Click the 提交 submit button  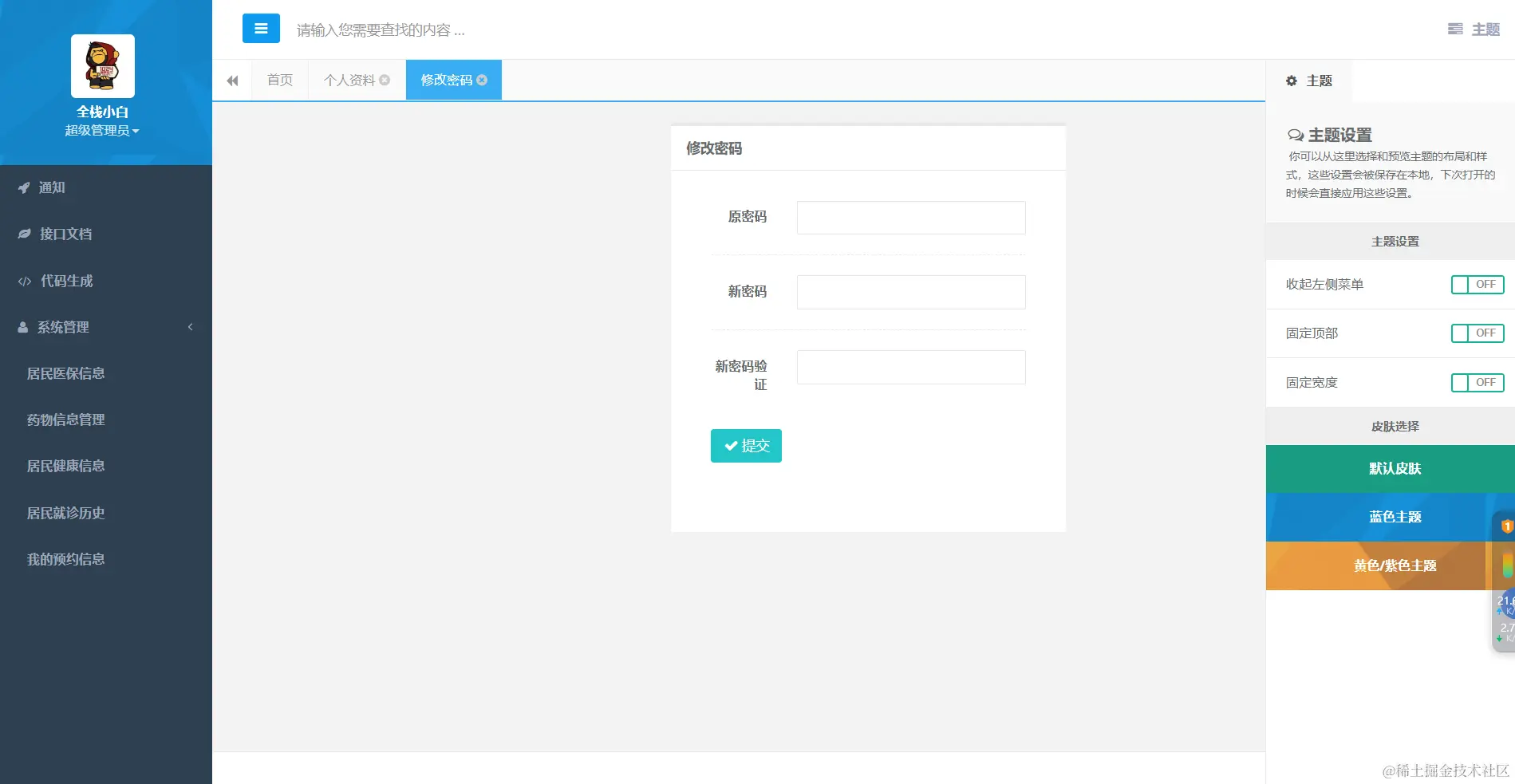pyautogui.click(x=746, y=446)
